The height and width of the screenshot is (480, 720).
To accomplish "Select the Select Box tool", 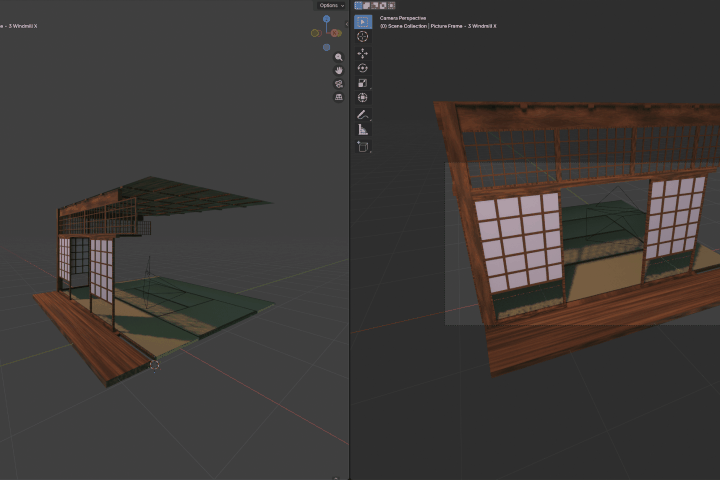I will point(363,22).
